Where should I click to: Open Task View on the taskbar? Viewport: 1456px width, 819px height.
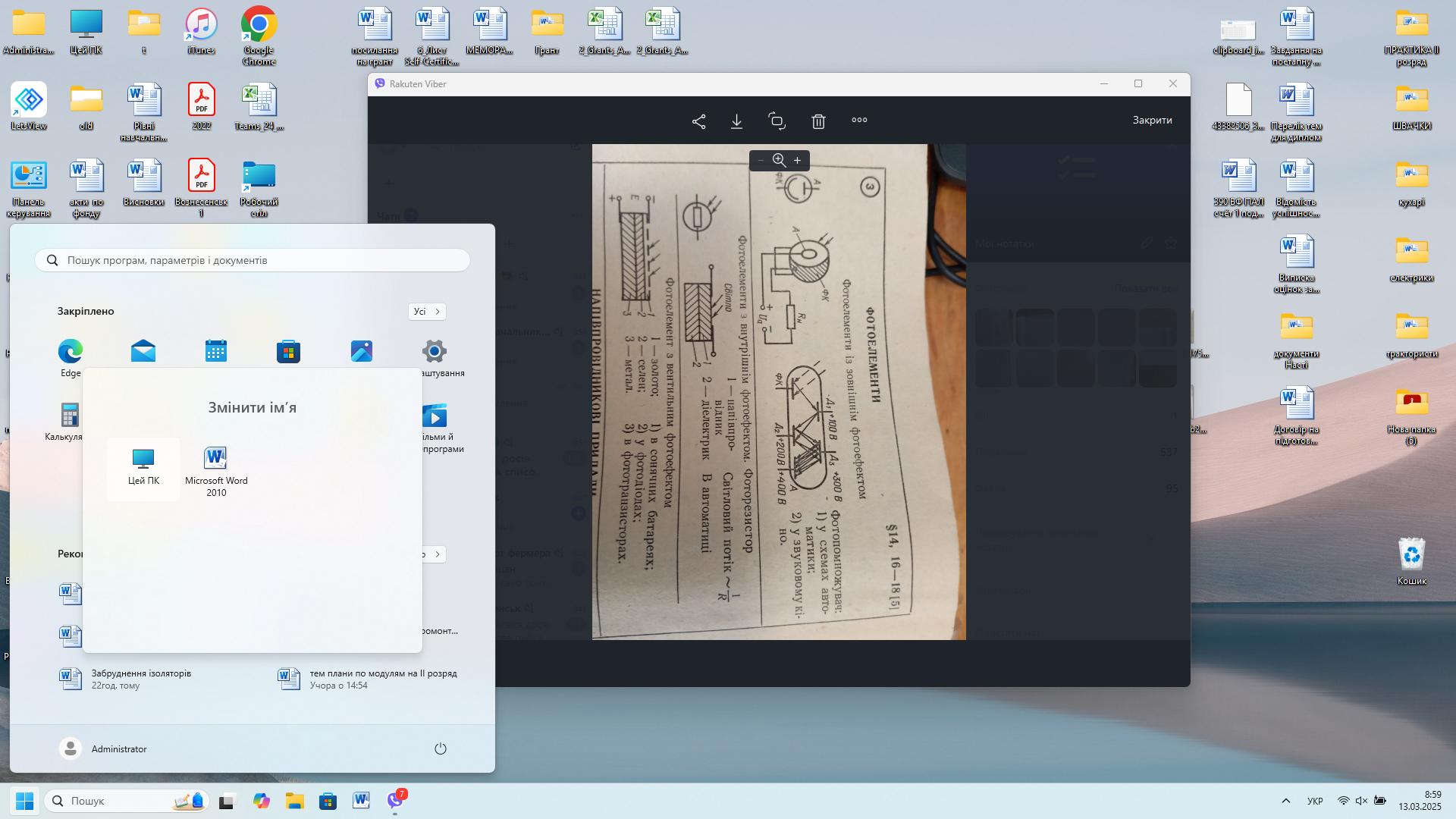(x=227, y=802)
